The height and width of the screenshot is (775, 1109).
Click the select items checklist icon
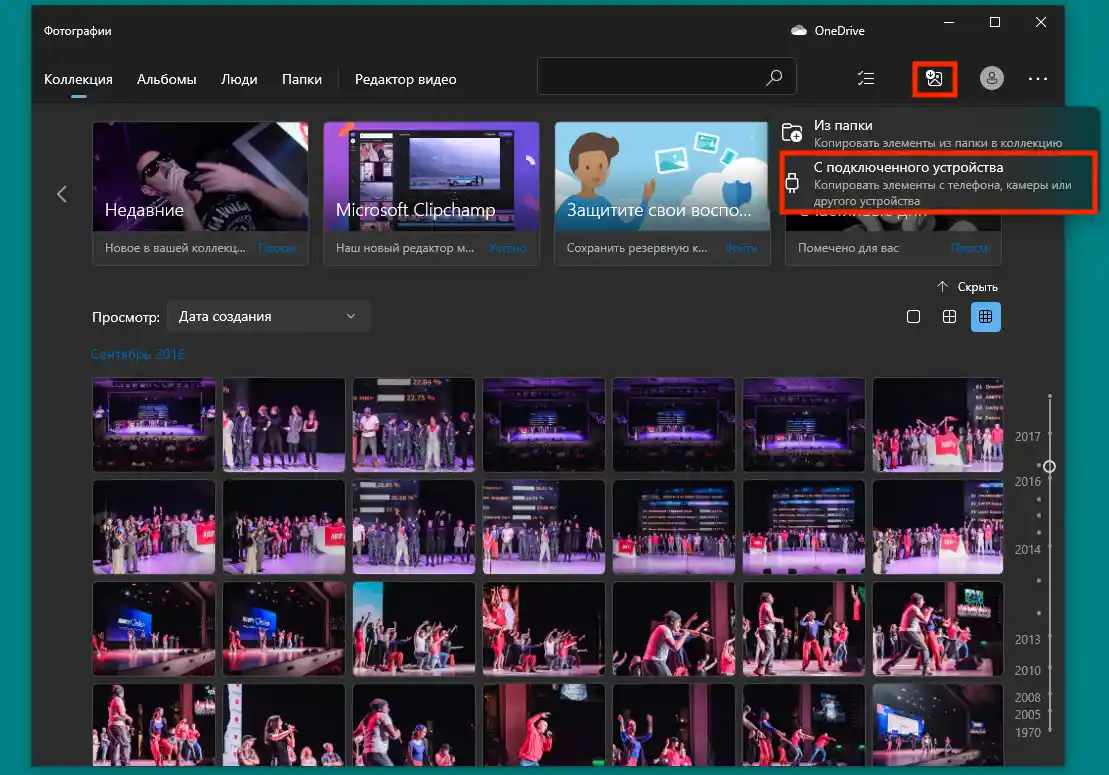[866, 79]
